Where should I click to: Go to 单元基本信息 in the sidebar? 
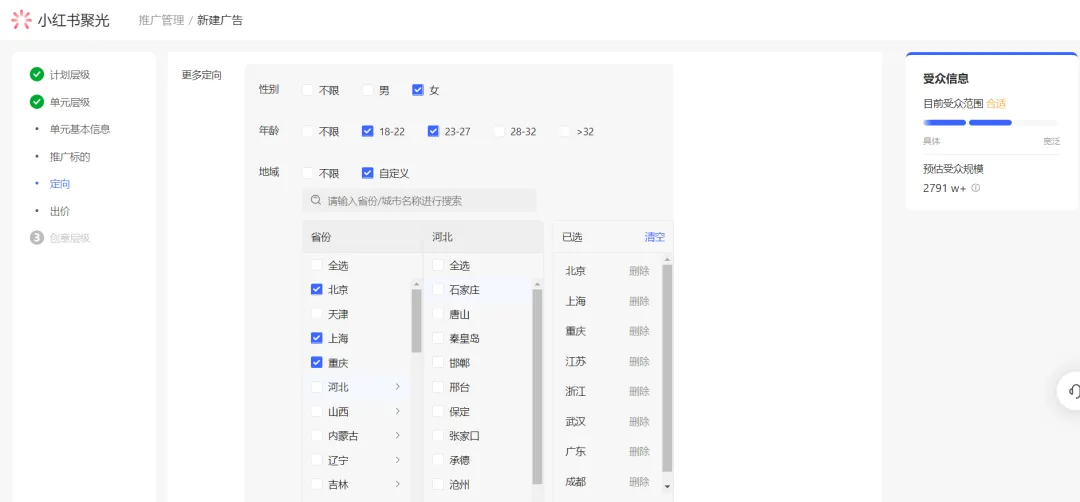coord(79,129)
